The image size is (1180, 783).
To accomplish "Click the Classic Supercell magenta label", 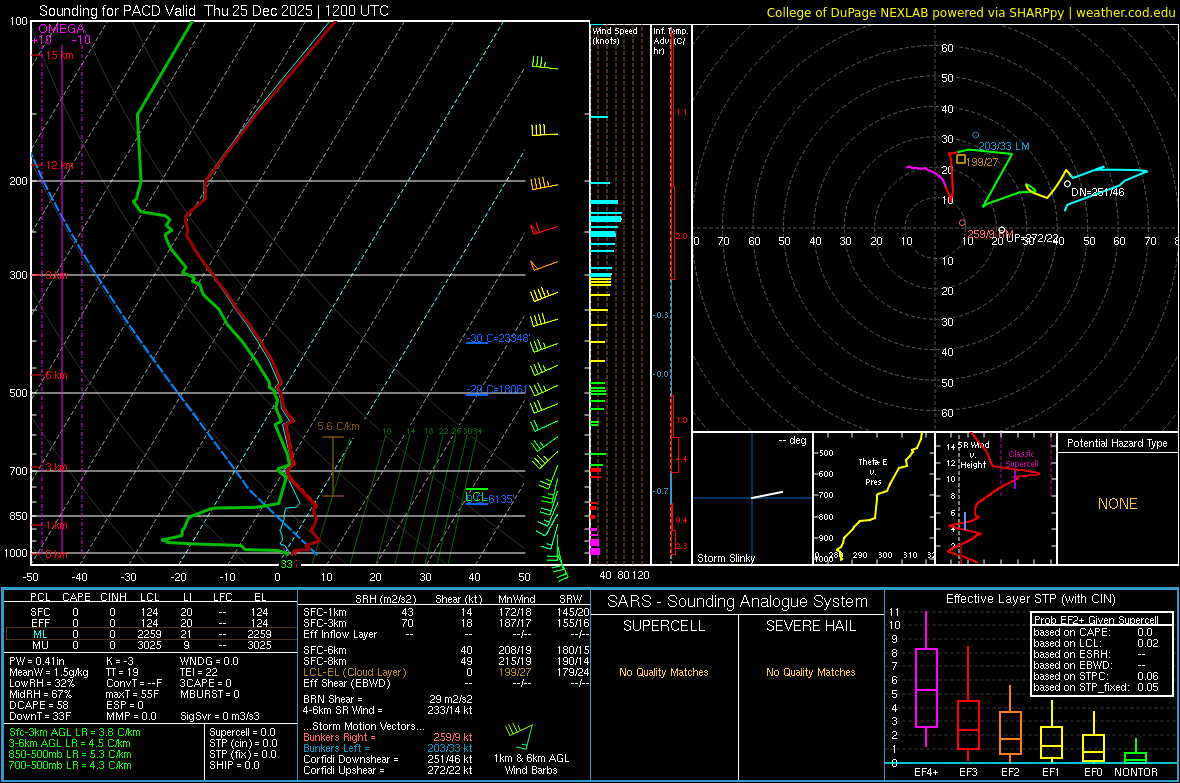I will tap(1021, 459).
